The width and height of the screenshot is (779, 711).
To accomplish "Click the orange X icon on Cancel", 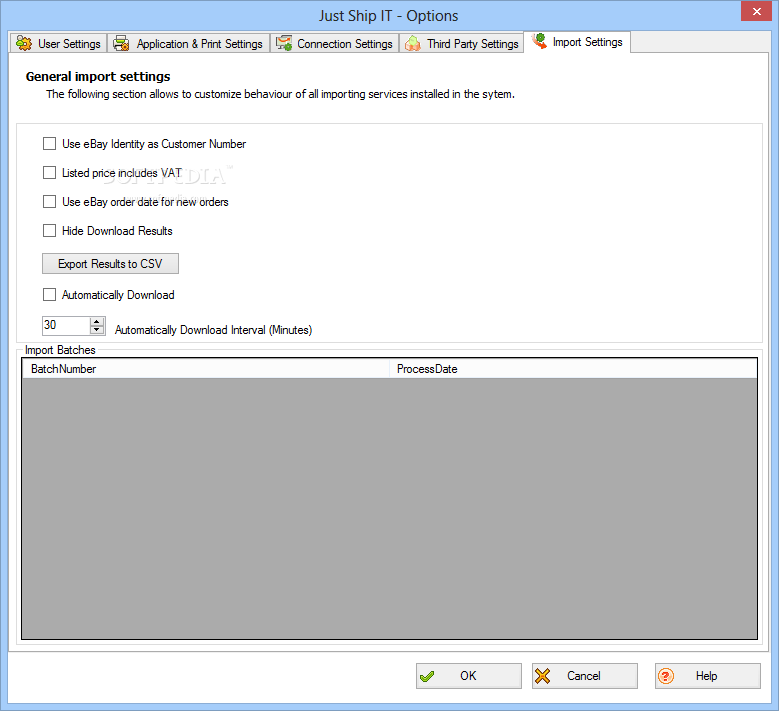I will pyautogui.click(x=543, y=676).
